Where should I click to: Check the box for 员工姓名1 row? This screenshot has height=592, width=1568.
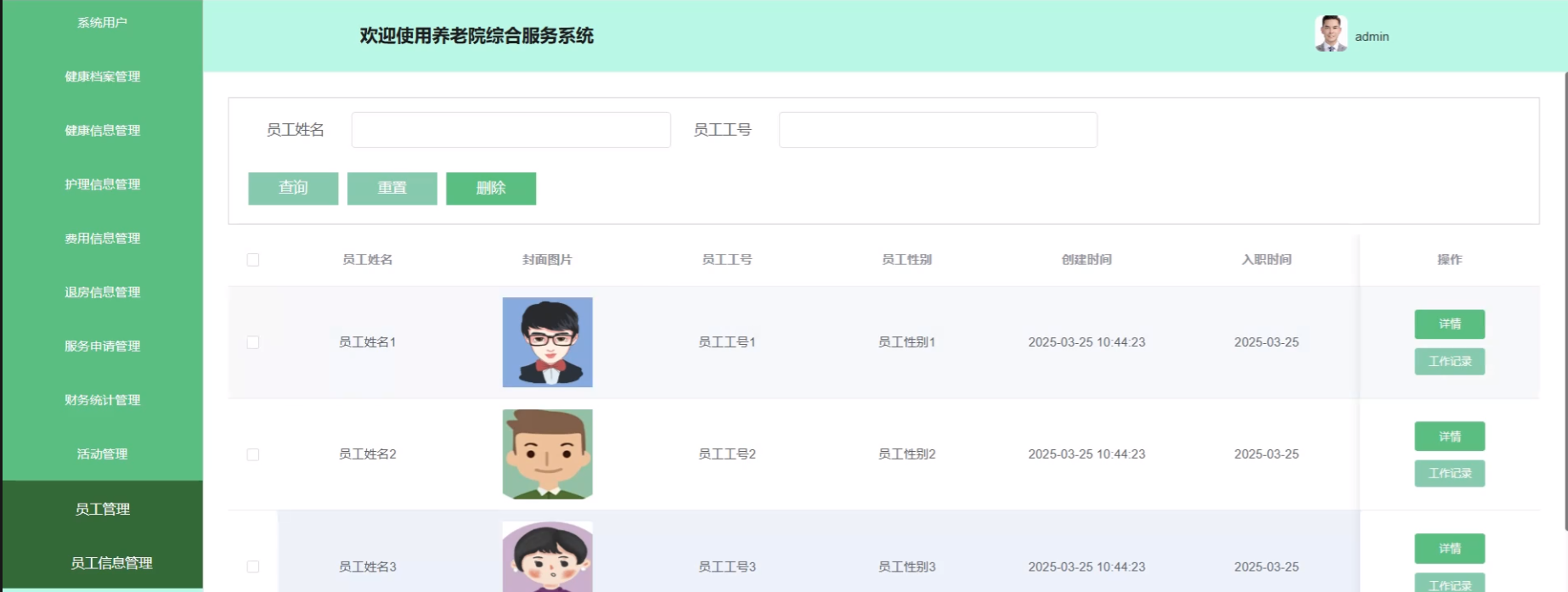(x=253, y=342)
